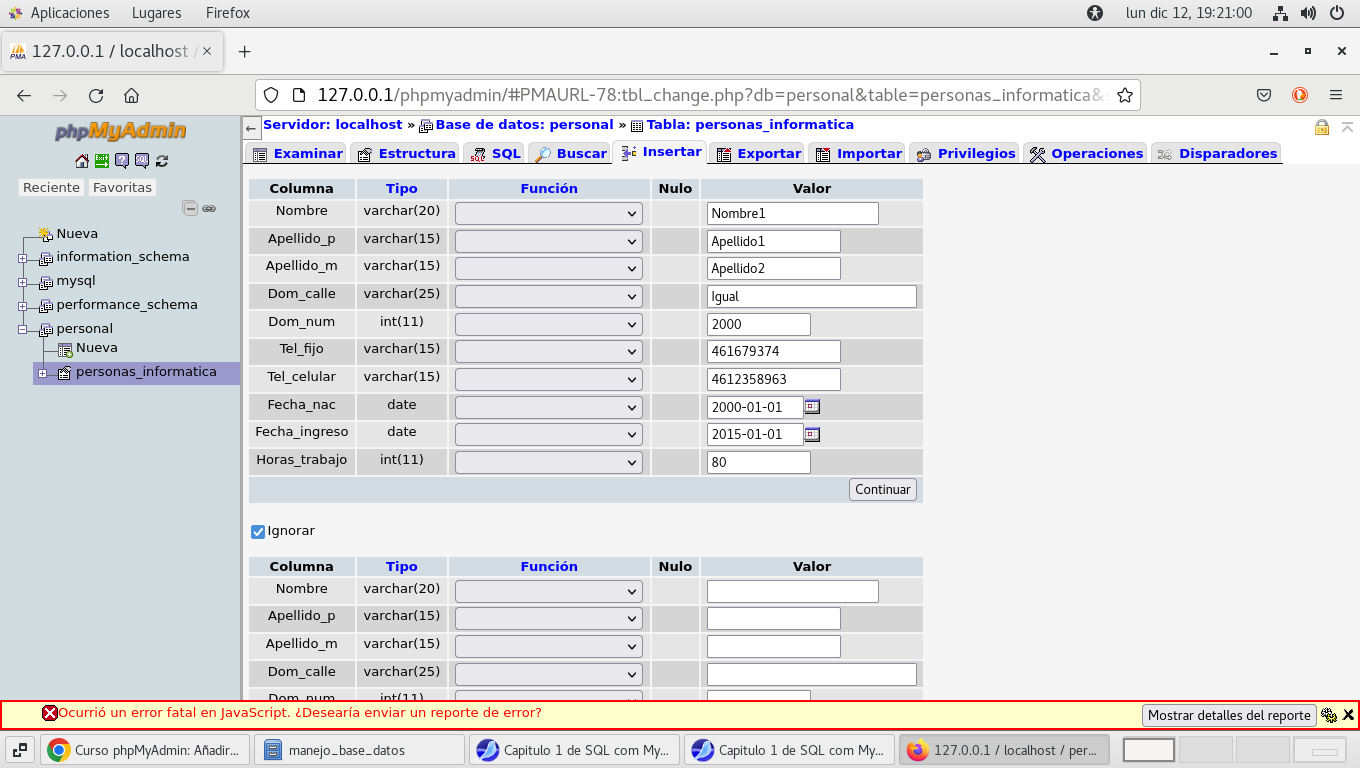The width and height of the screenshot is (1360, 768).
Task: Collapse the personal database tree node
Action: pyautogui.click(x=22, y=329)
